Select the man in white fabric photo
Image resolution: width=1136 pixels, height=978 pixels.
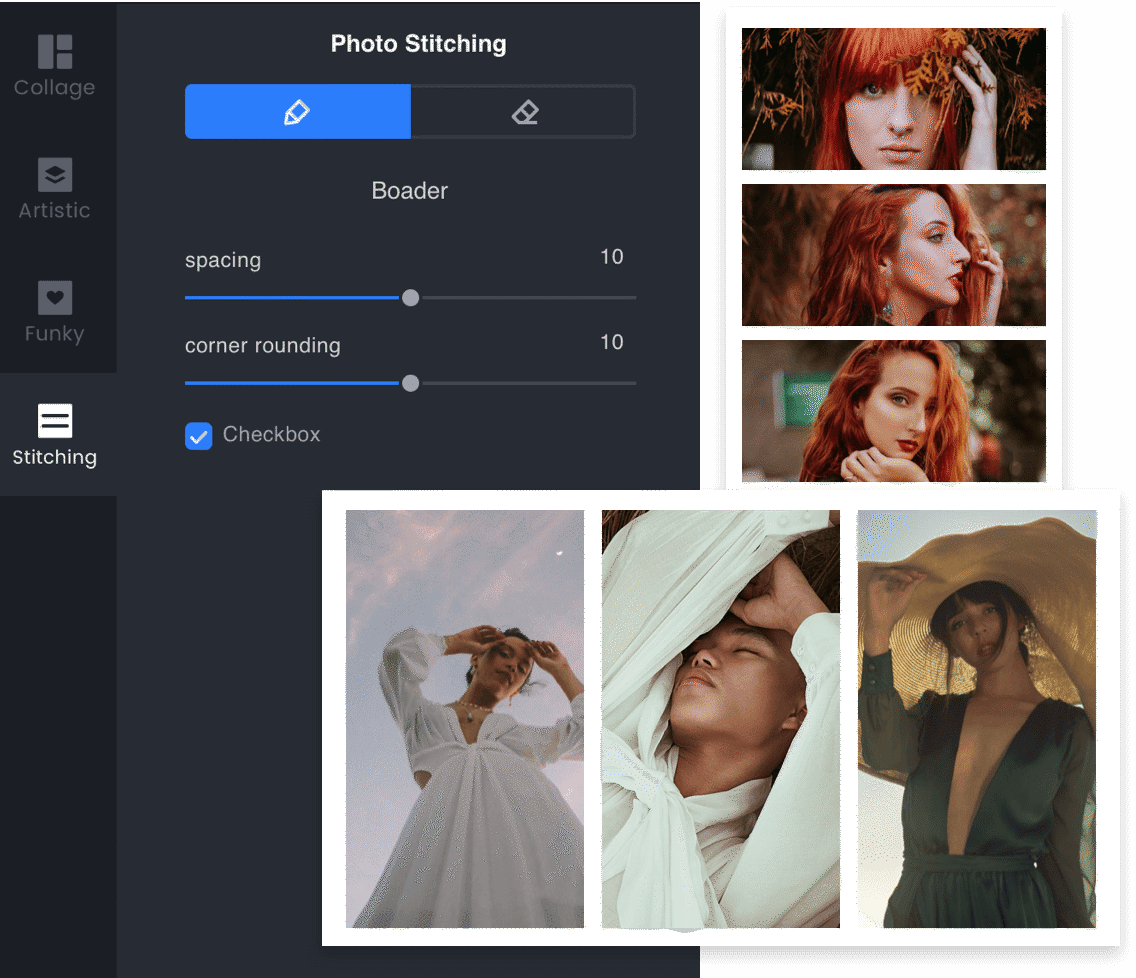[x=721, y=719]
